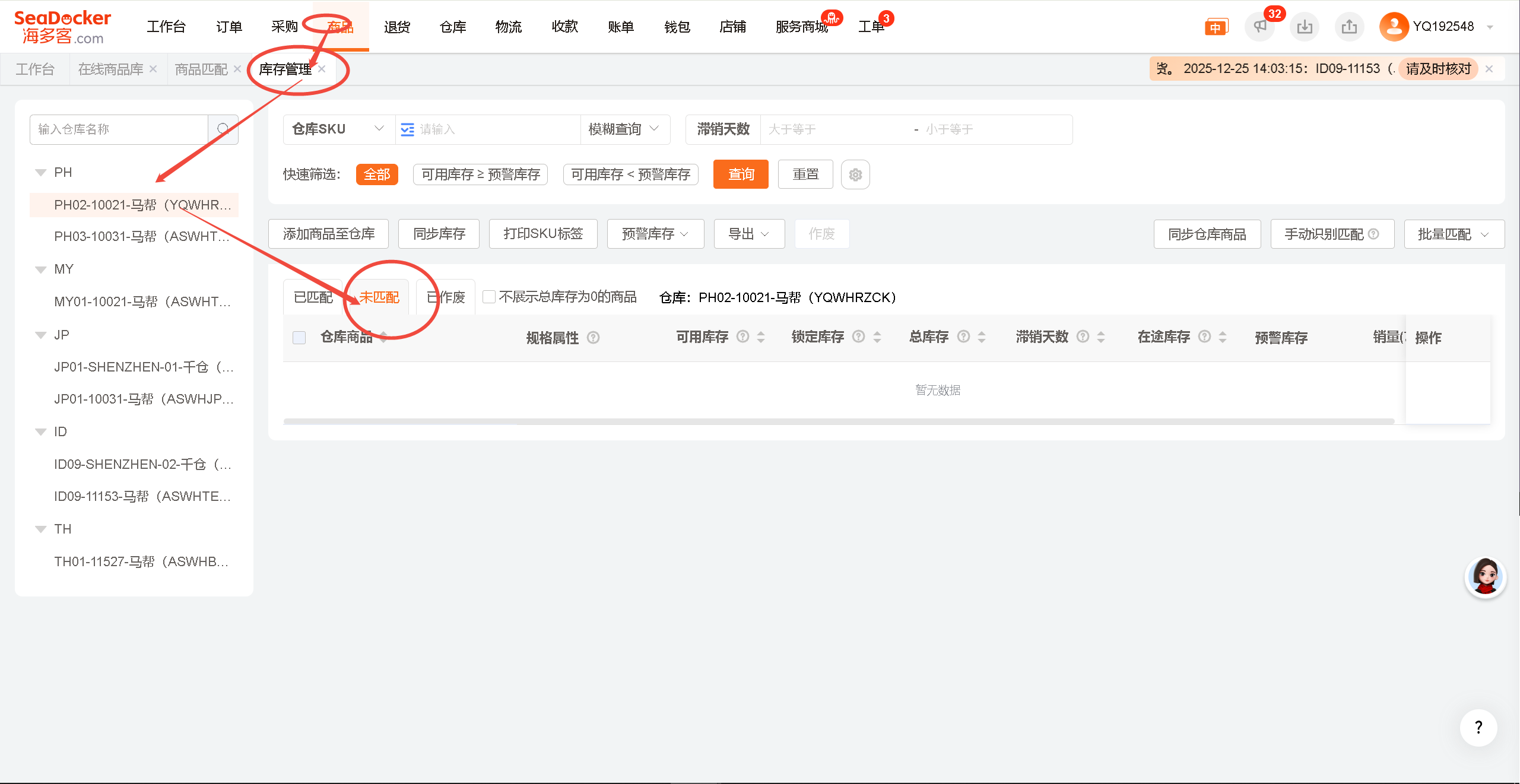
Task: Click the question mark help button
Action: pyautogui.click(x=1478, y=728)
